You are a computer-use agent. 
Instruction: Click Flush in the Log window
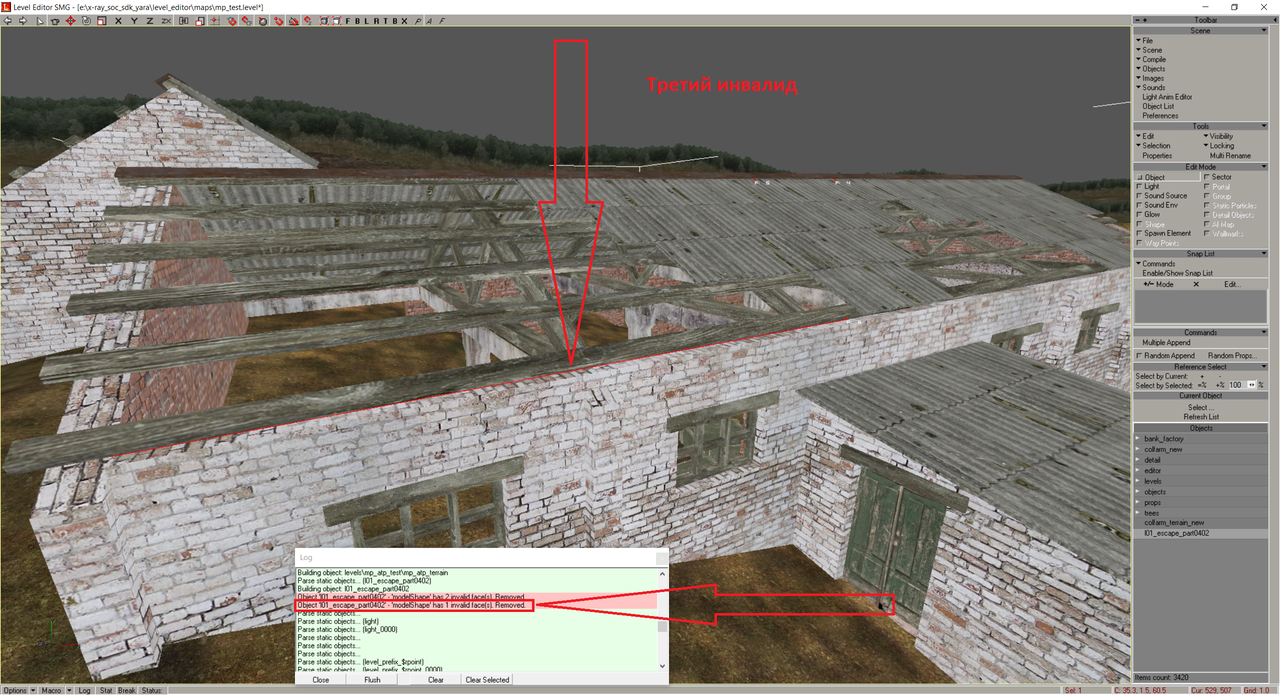click(372, 680)
